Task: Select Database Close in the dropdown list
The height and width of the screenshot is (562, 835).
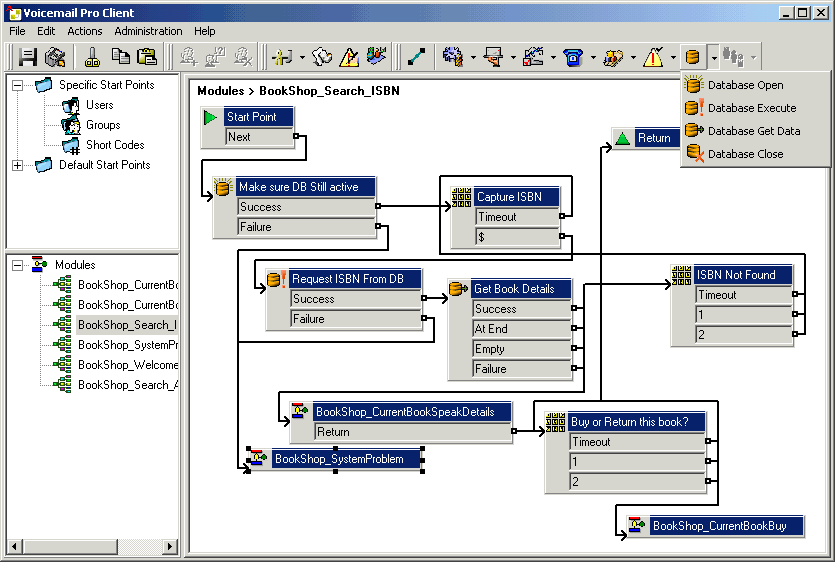Action: [745, 154]
